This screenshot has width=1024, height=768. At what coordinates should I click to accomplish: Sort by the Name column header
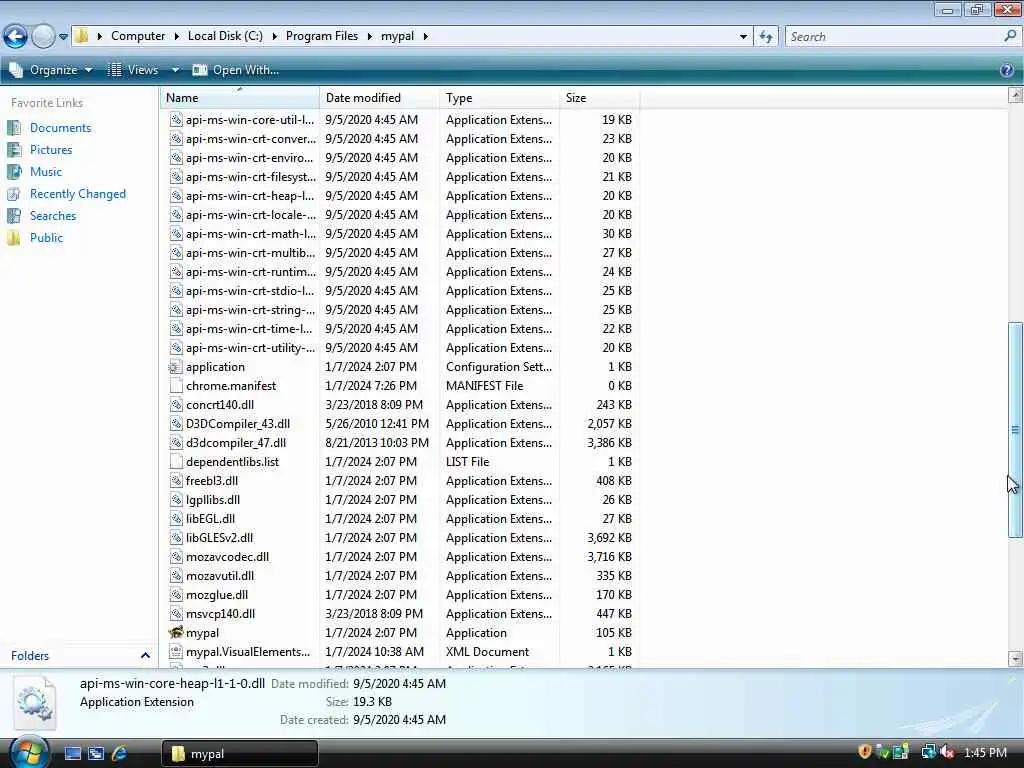point(240,98)
